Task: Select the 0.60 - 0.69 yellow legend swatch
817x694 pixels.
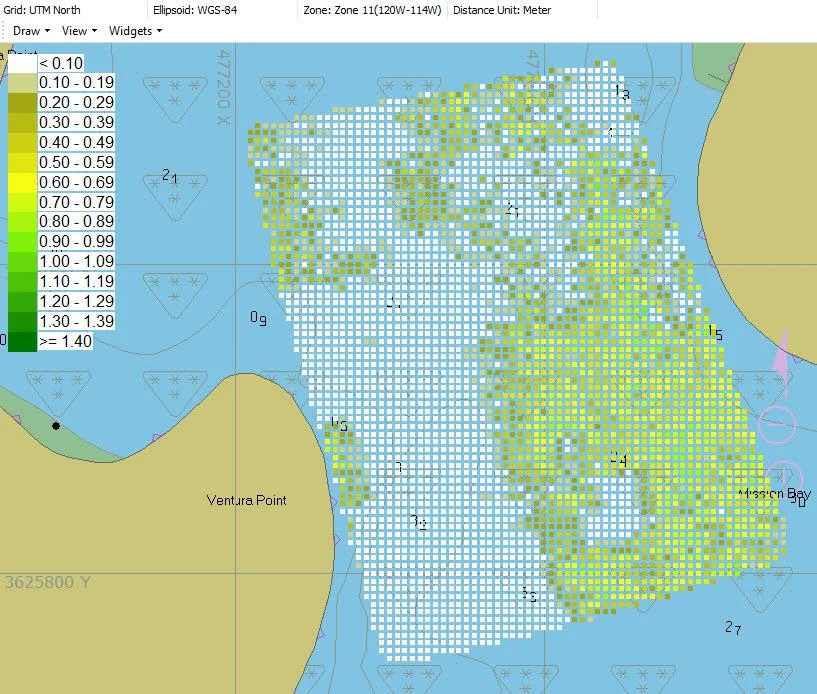Action: [x=22, y=182]
